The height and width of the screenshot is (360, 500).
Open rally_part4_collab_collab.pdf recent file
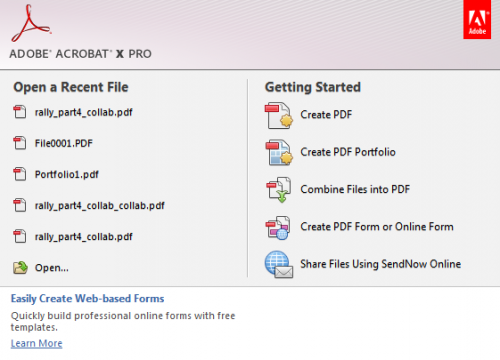100,206
